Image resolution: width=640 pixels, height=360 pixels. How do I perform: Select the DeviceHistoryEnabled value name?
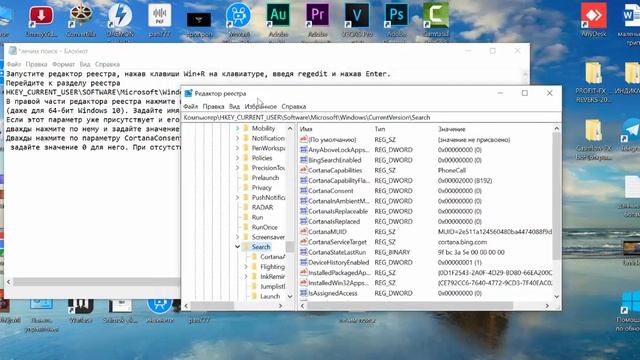(x=339, y=262)
